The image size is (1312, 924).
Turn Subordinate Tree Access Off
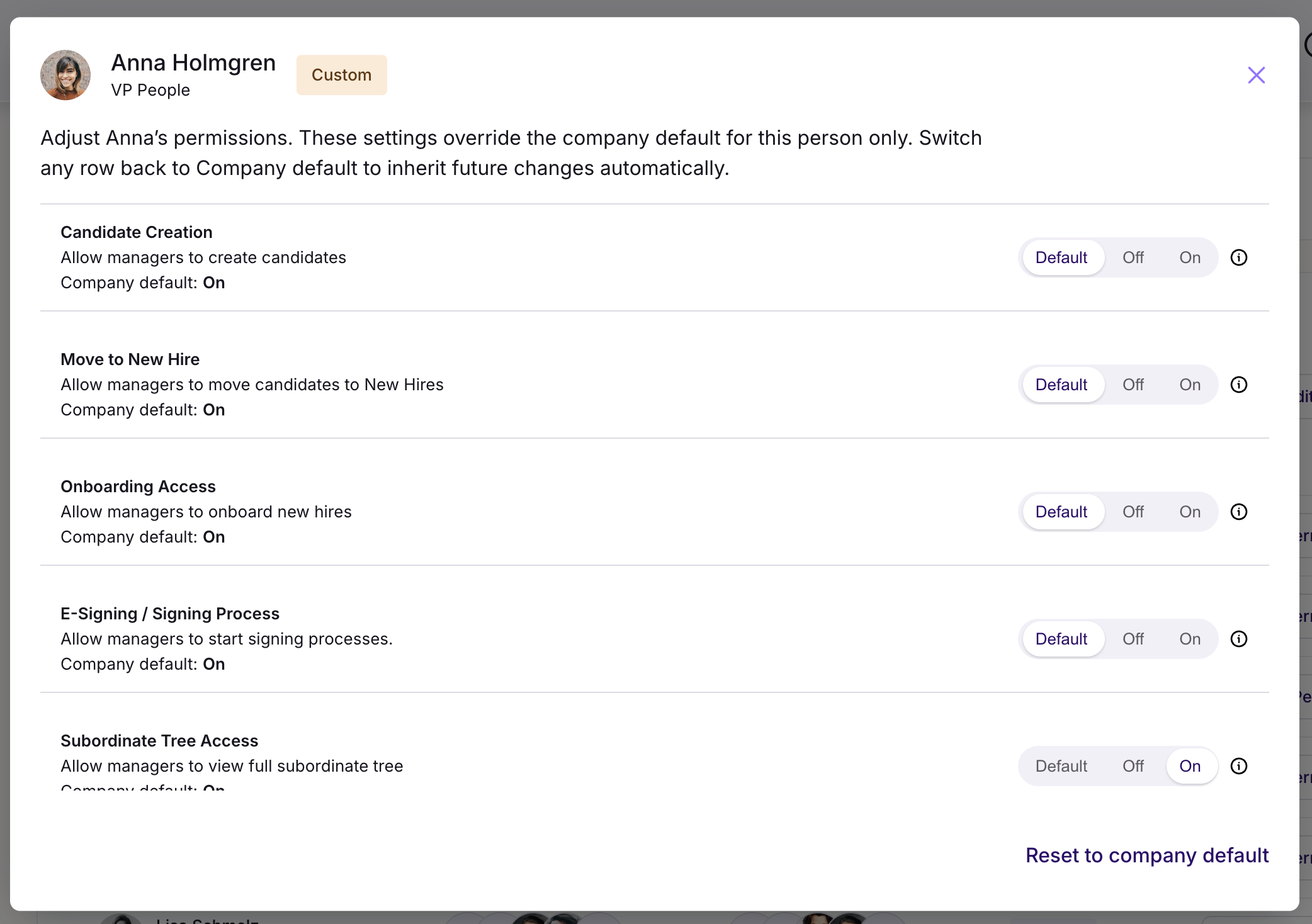pos(1133,766)
